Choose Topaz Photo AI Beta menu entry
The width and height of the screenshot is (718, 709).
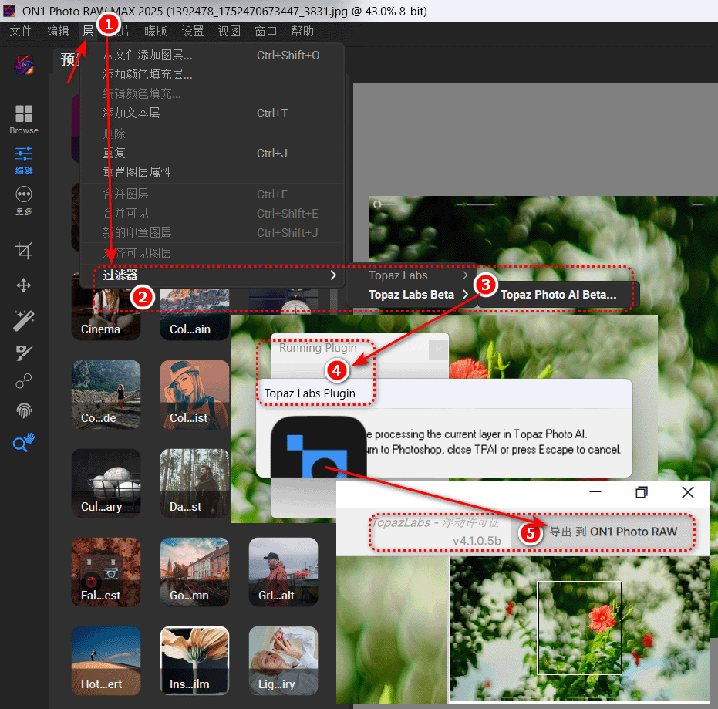558,295
